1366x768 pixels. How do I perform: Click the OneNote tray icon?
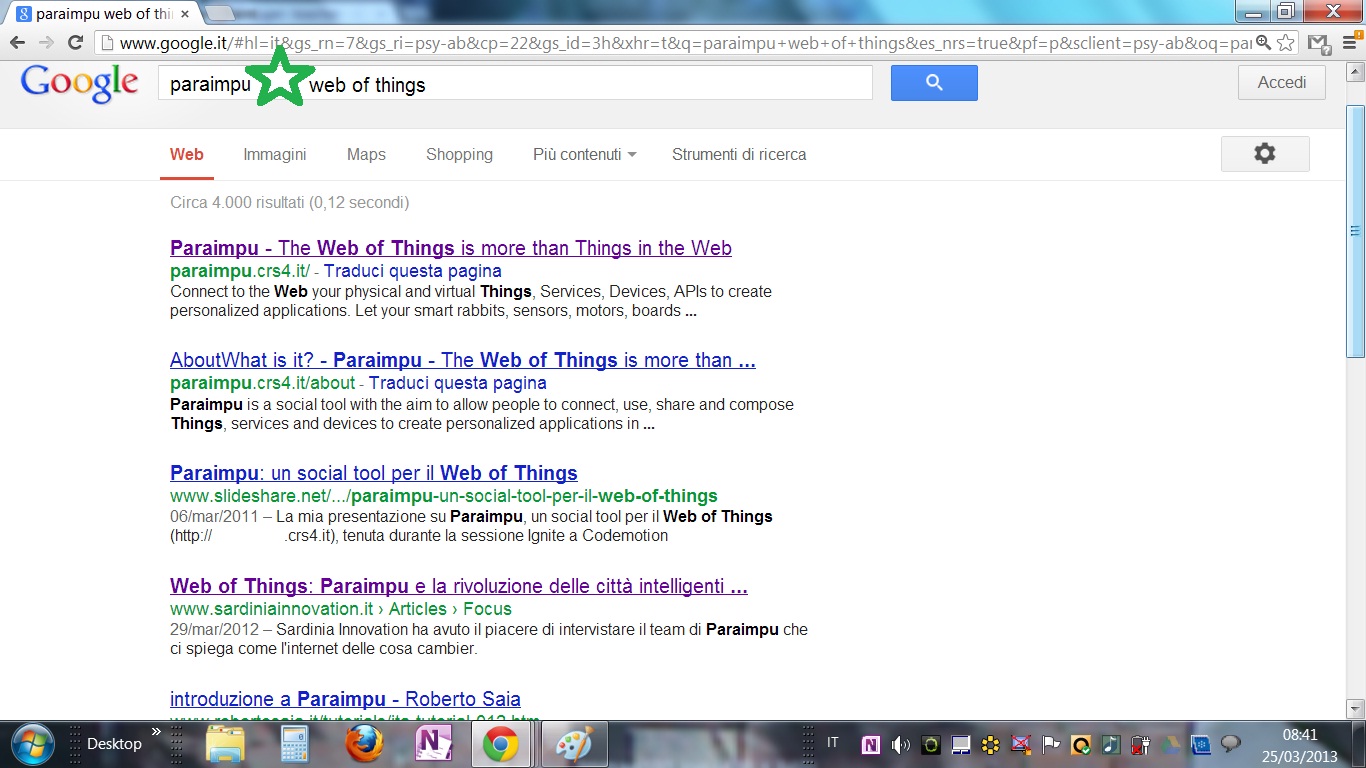point(871,744)
